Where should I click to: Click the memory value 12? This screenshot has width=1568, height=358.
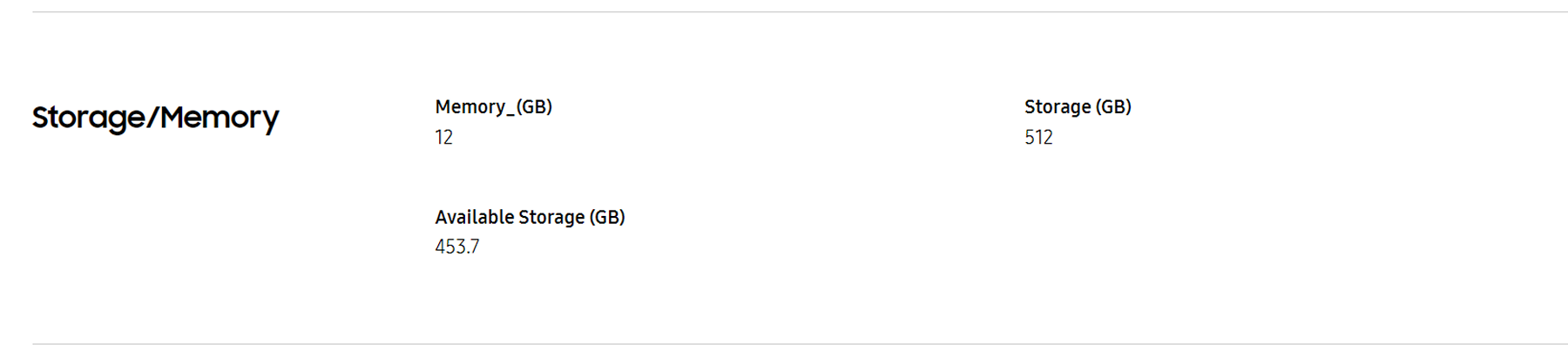click(444, 138)
